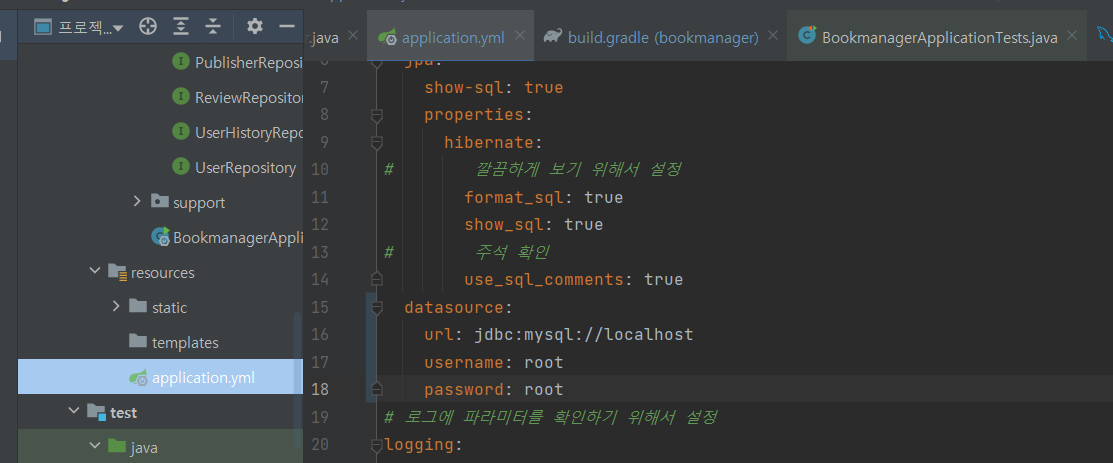The width and height of the screenshot is (1113, 463).
Task: Close the application.yml tab
Action: pos(520,35)
